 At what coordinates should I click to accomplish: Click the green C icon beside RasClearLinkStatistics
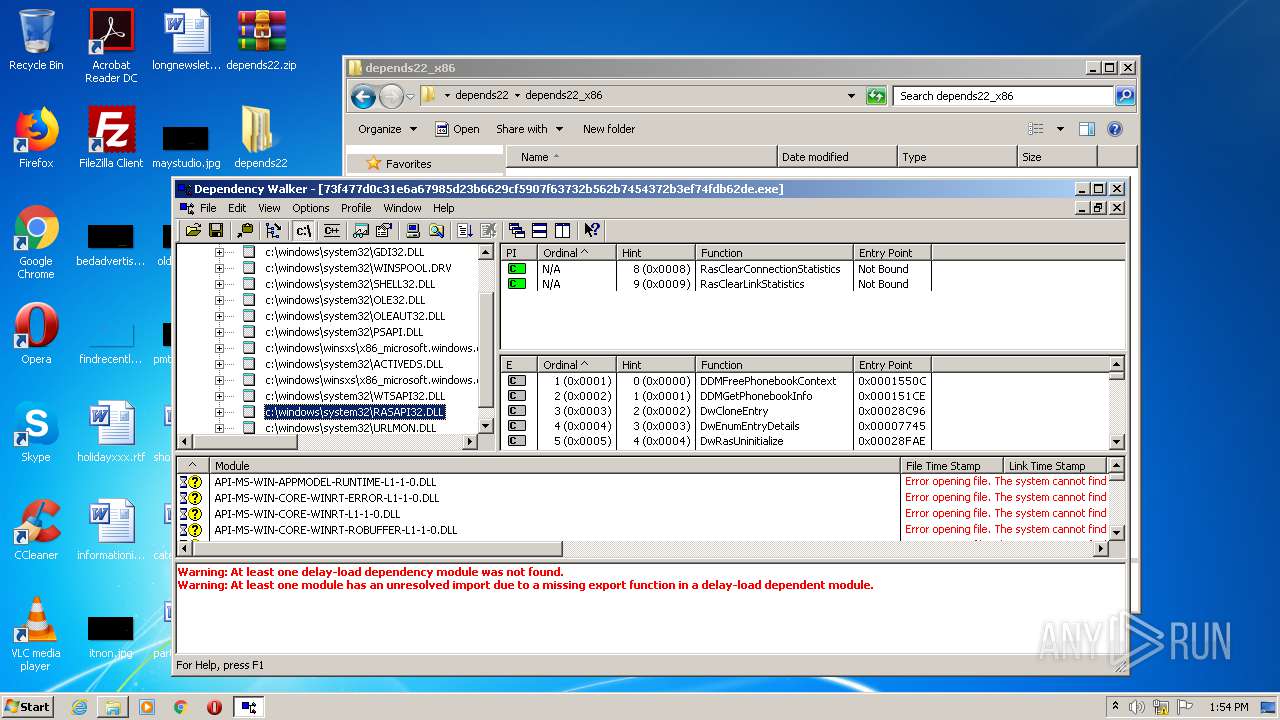(517, 284)
